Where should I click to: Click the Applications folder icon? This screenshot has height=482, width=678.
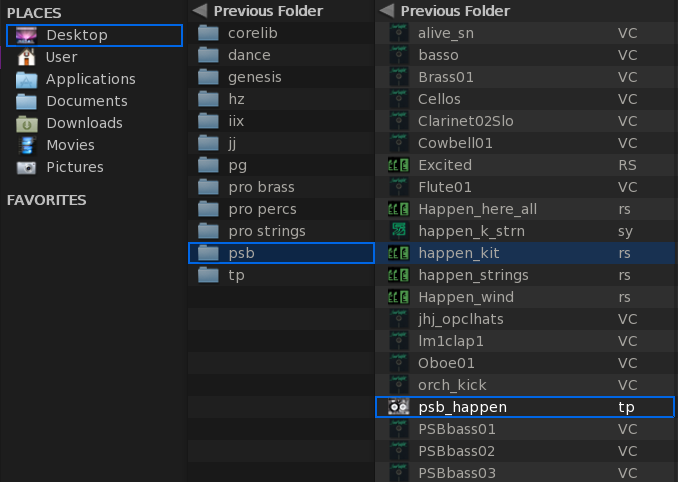[x=27, y=79]
